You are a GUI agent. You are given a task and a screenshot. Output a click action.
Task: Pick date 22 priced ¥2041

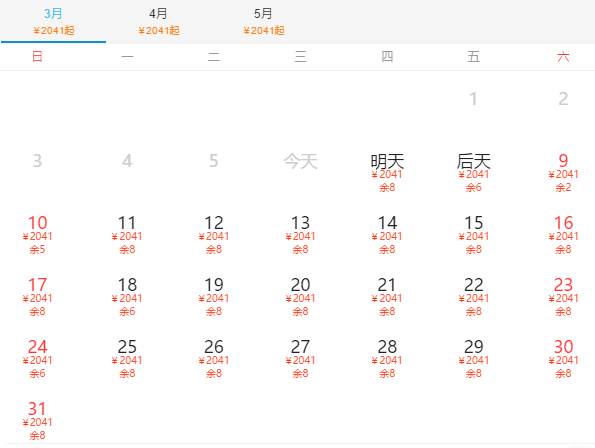474,296
